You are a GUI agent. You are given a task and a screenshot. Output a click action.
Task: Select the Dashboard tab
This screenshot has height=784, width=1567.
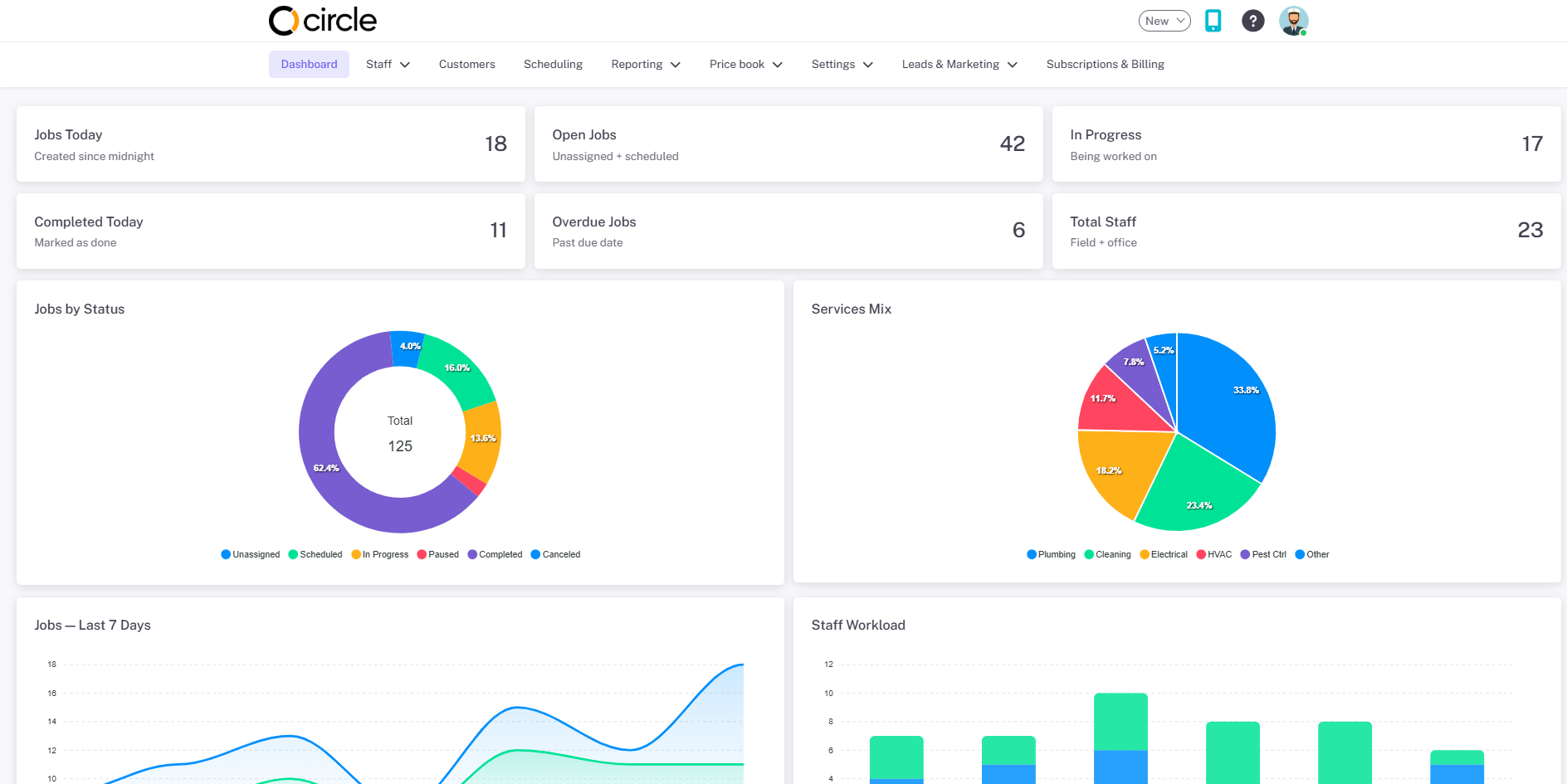[x=309, y=64]
